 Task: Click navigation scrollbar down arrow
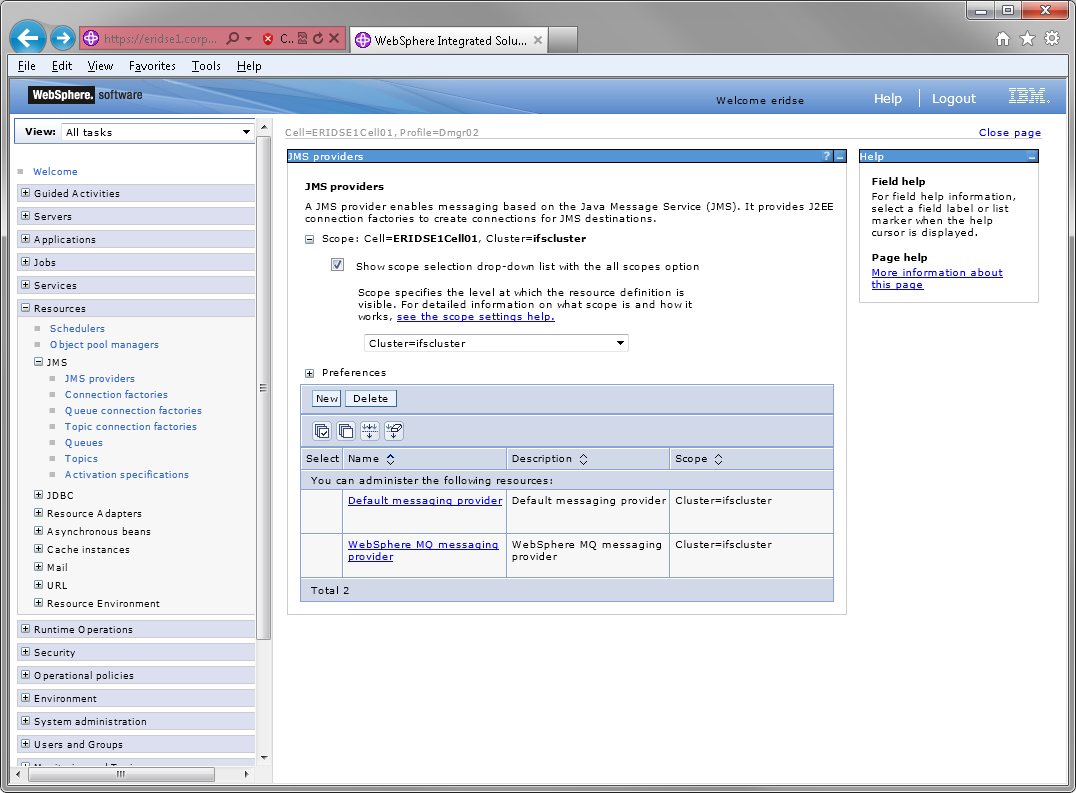click(264, 758)
